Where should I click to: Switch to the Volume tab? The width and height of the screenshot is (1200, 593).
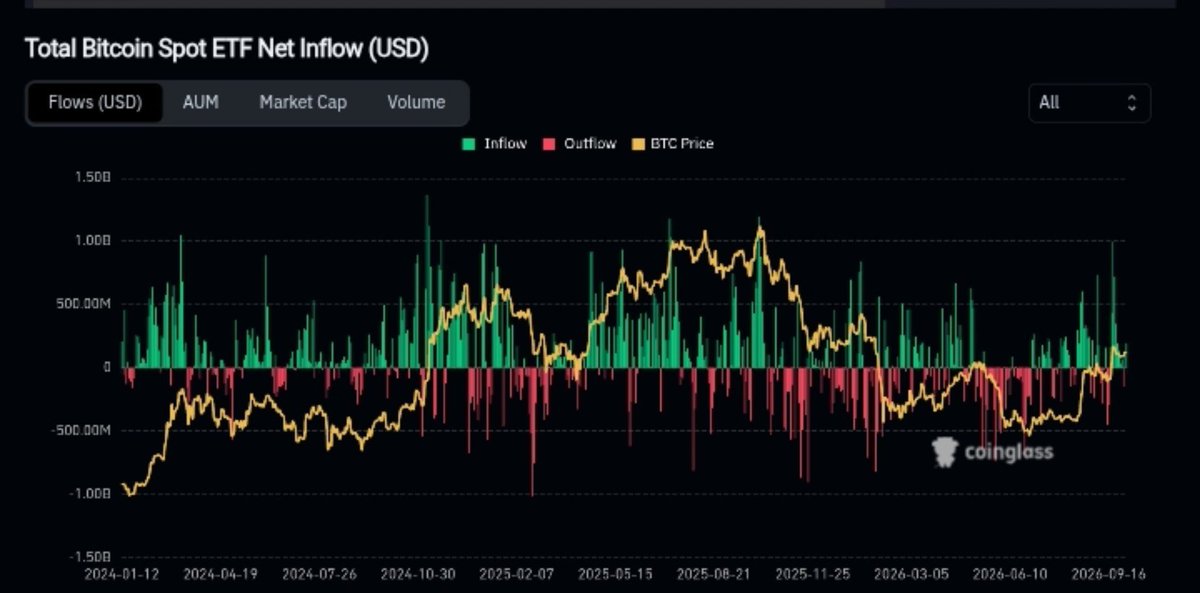416,102
